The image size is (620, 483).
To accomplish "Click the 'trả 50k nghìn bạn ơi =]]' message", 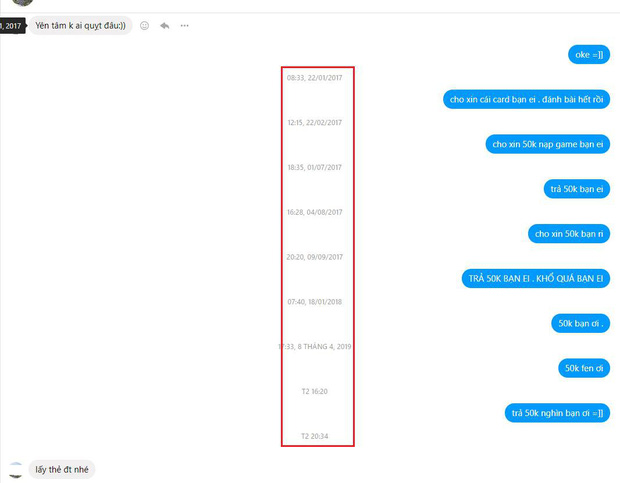I will [557, 412].
